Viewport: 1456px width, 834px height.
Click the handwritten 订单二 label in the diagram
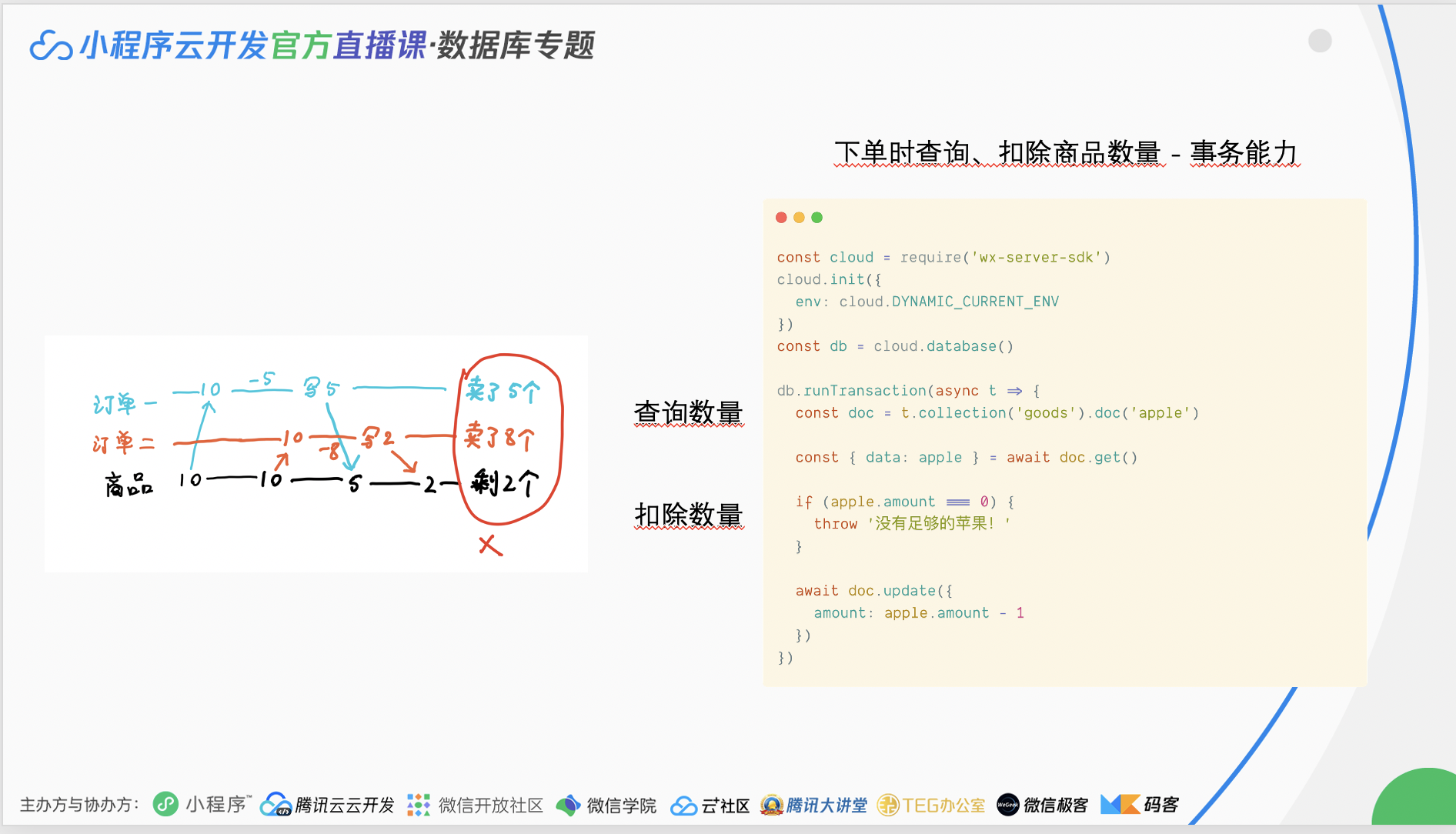[x=123, y=443]
